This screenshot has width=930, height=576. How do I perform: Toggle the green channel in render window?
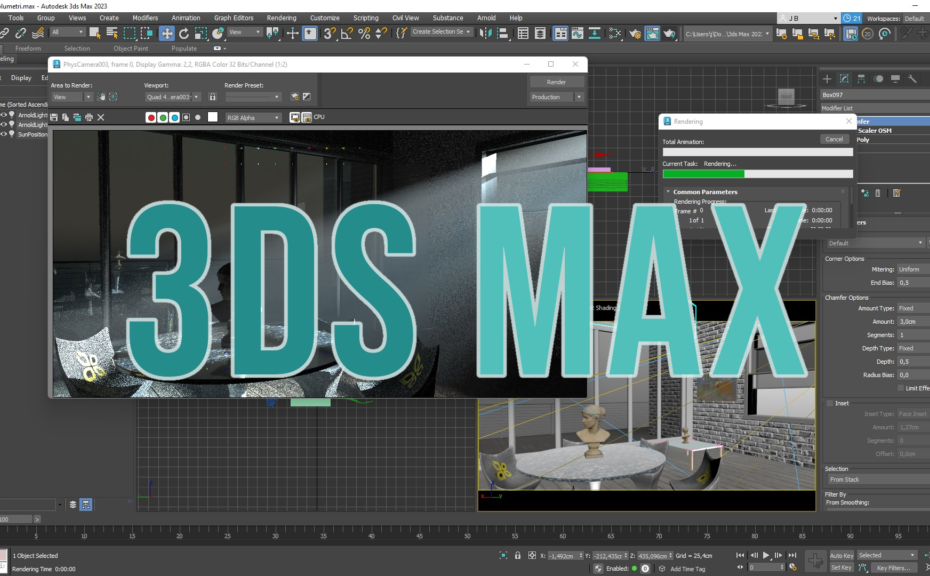click(x=163, y=117)
